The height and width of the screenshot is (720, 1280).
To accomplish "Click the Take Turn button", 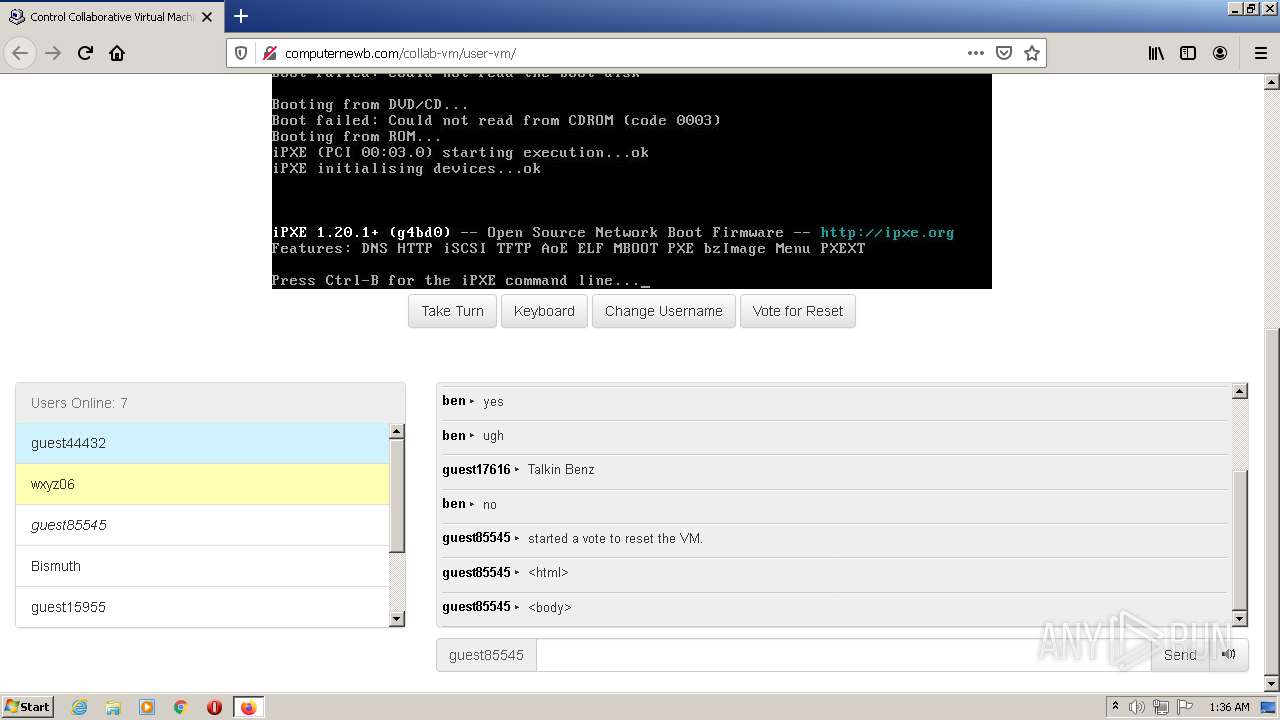I will (x=452, y=311).
